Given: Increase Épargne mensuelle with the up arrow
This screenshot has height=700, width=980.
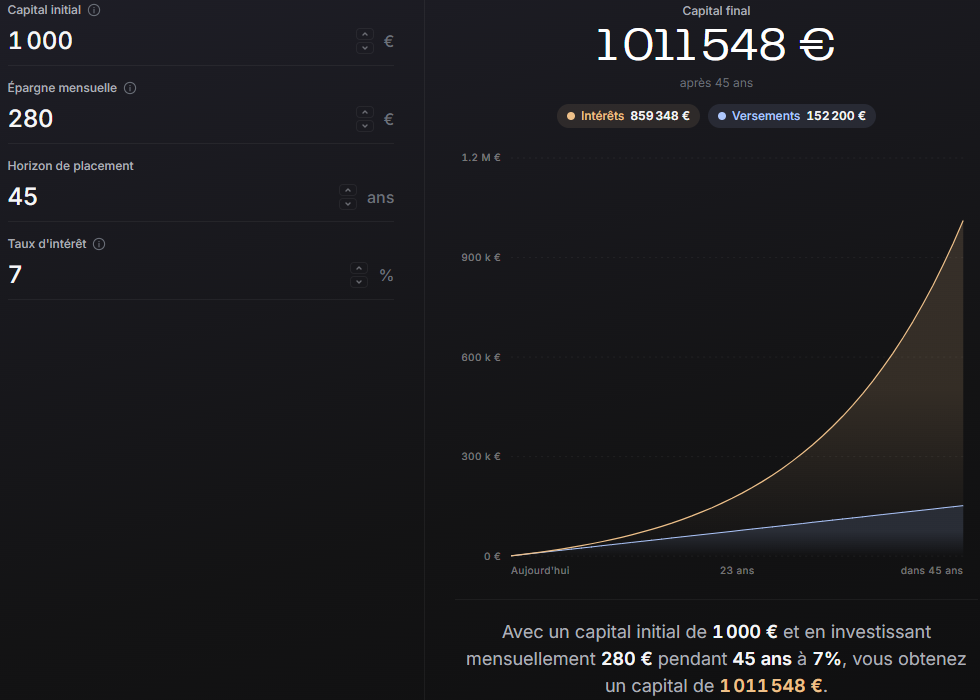Looking at the screenshot, I should [x=365, y=112].
